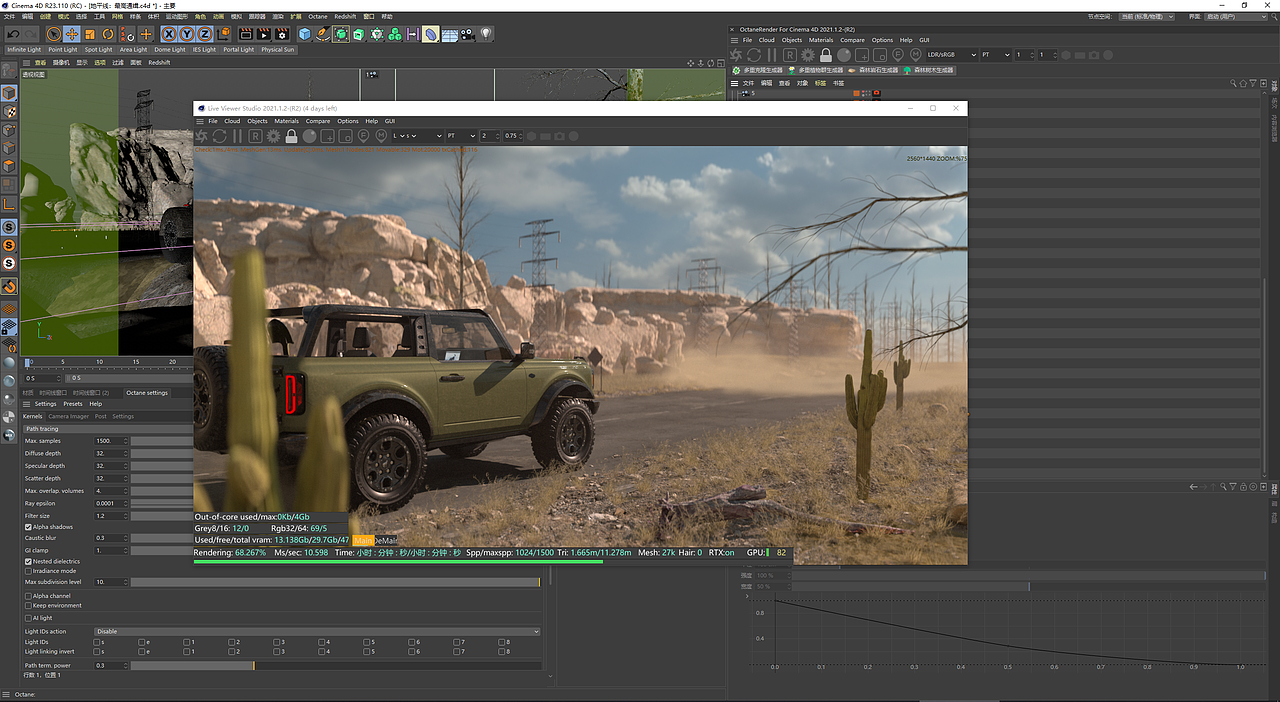Enable Alpha channel checkbox
The image size is (1280, 702).
point(28,596)
